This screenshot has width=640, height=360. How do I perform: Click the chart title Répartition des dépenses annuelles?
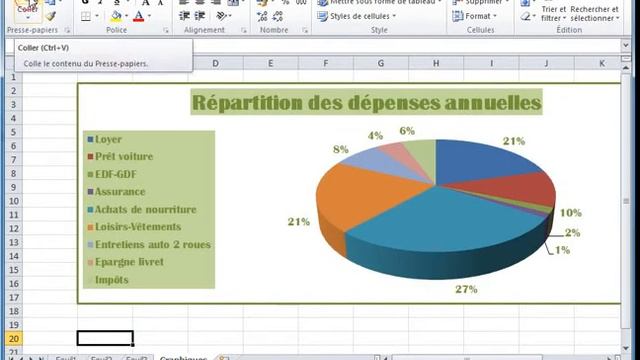367,102
